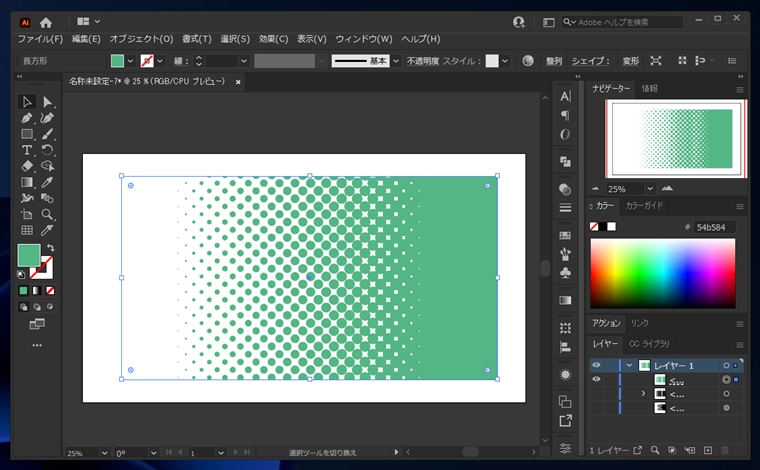Image resolution: width=760 pixels, height=470 pixels.
Task: Enable Draw Inside mode
Action: click(50, 307)
